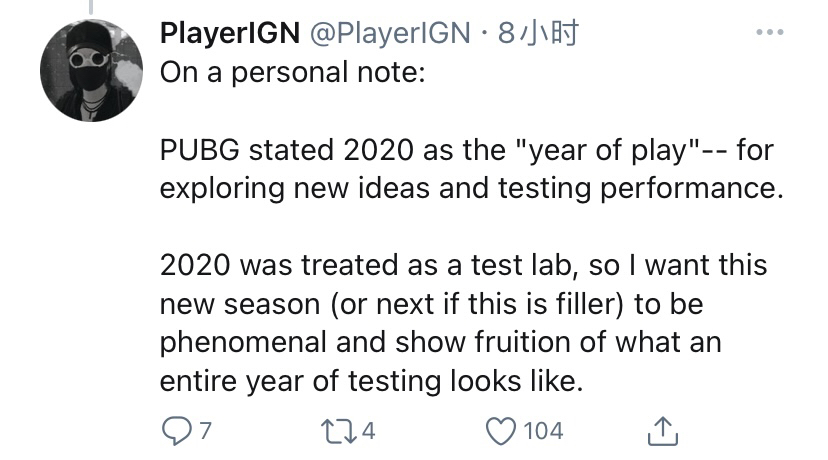Tap the "2020 was treated as a test lab" line
The image size is (828, 460).
(464, 265)
